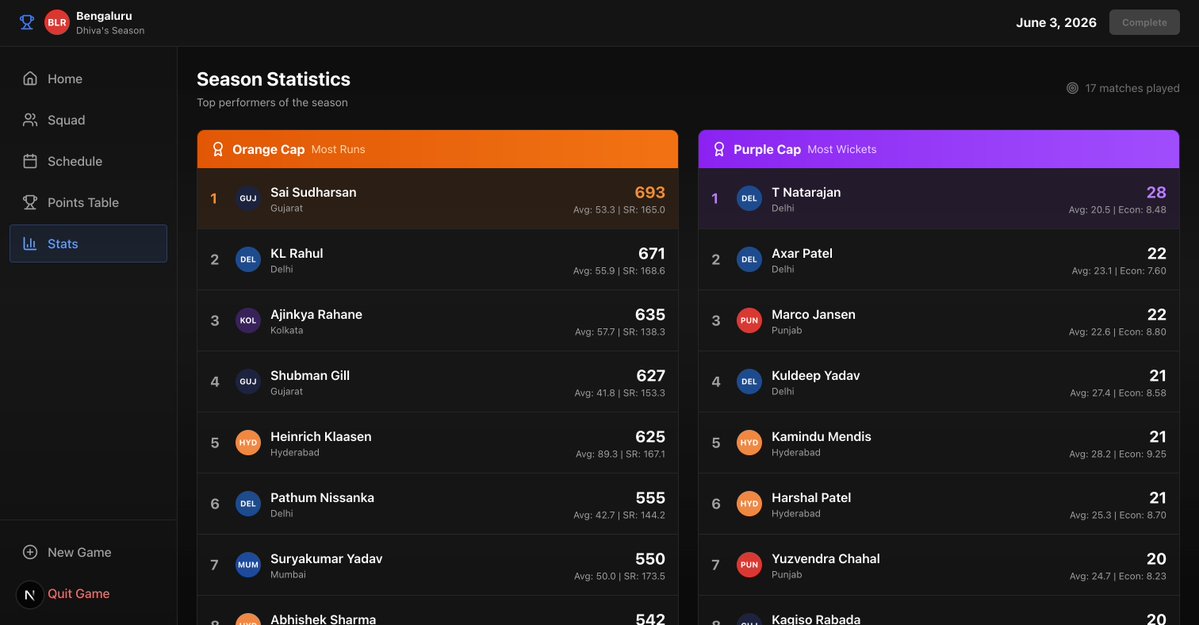
Task: Select player name Heinrich Klaasen
Action: pyautogui.click(x=320, y=437)
